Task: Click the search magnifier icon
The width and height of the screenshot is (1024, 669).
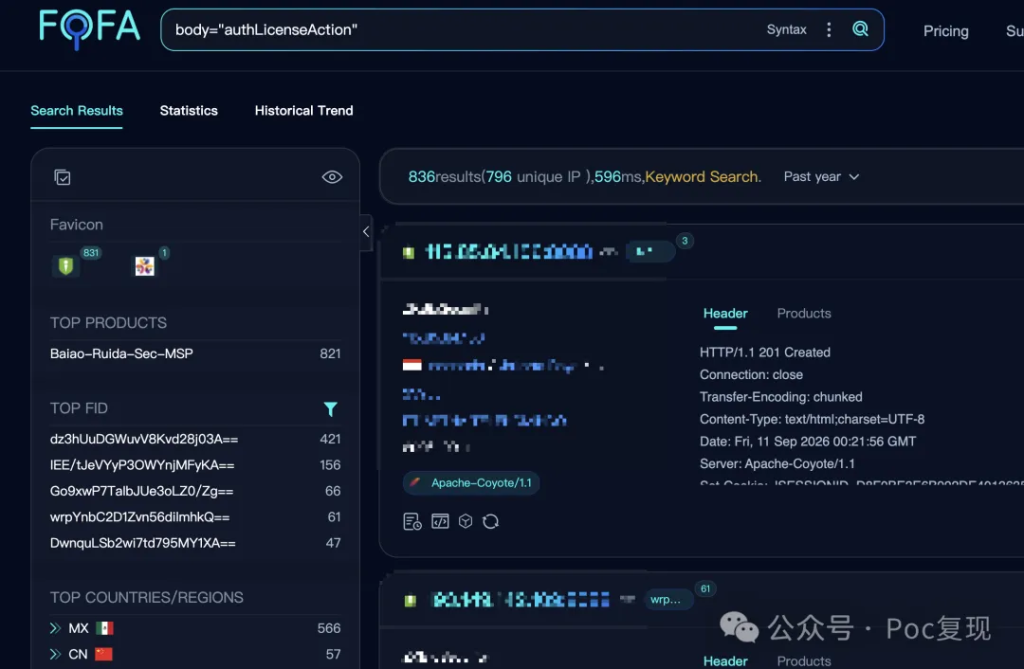Action: tap(861, 29)
